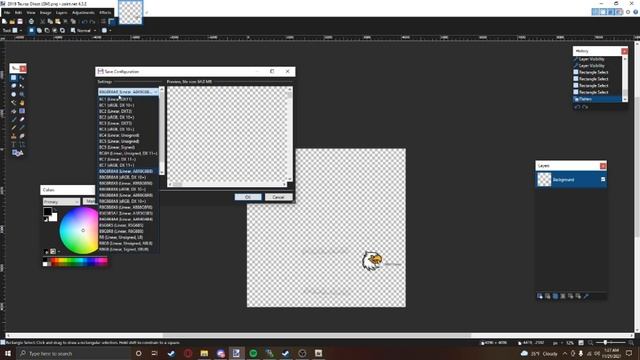Click the Windows Start button
The height and width of the screenshot is (360, 640).
tap(7, 353)
